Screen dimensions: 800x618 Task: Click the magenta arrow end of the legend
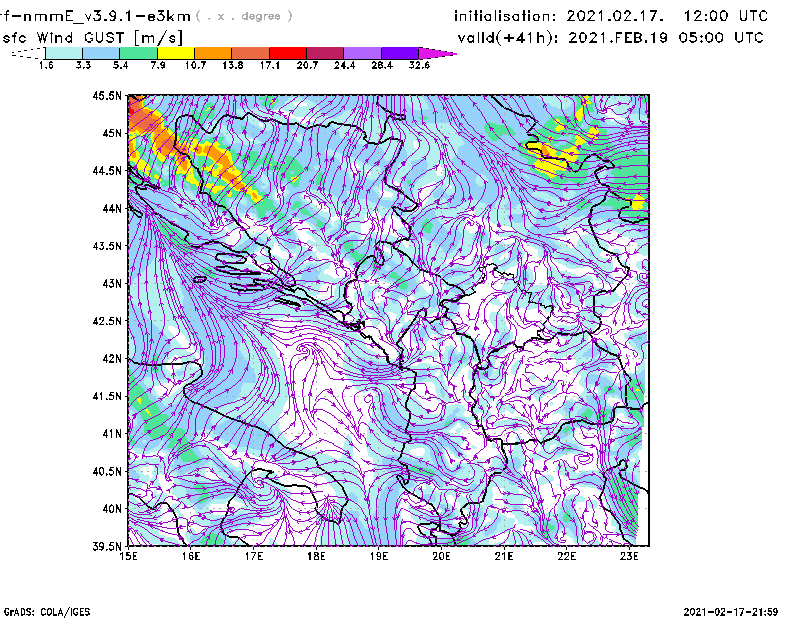click(437, 53)
